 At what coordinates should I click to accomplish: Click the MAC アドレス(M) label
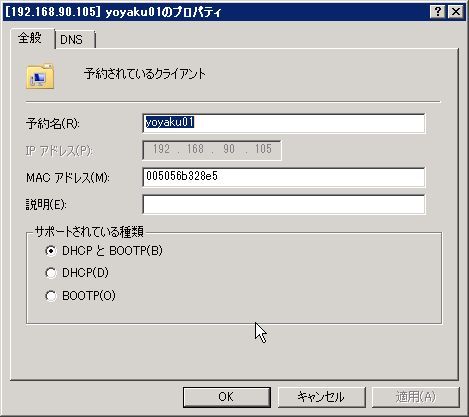coord(68,178)
